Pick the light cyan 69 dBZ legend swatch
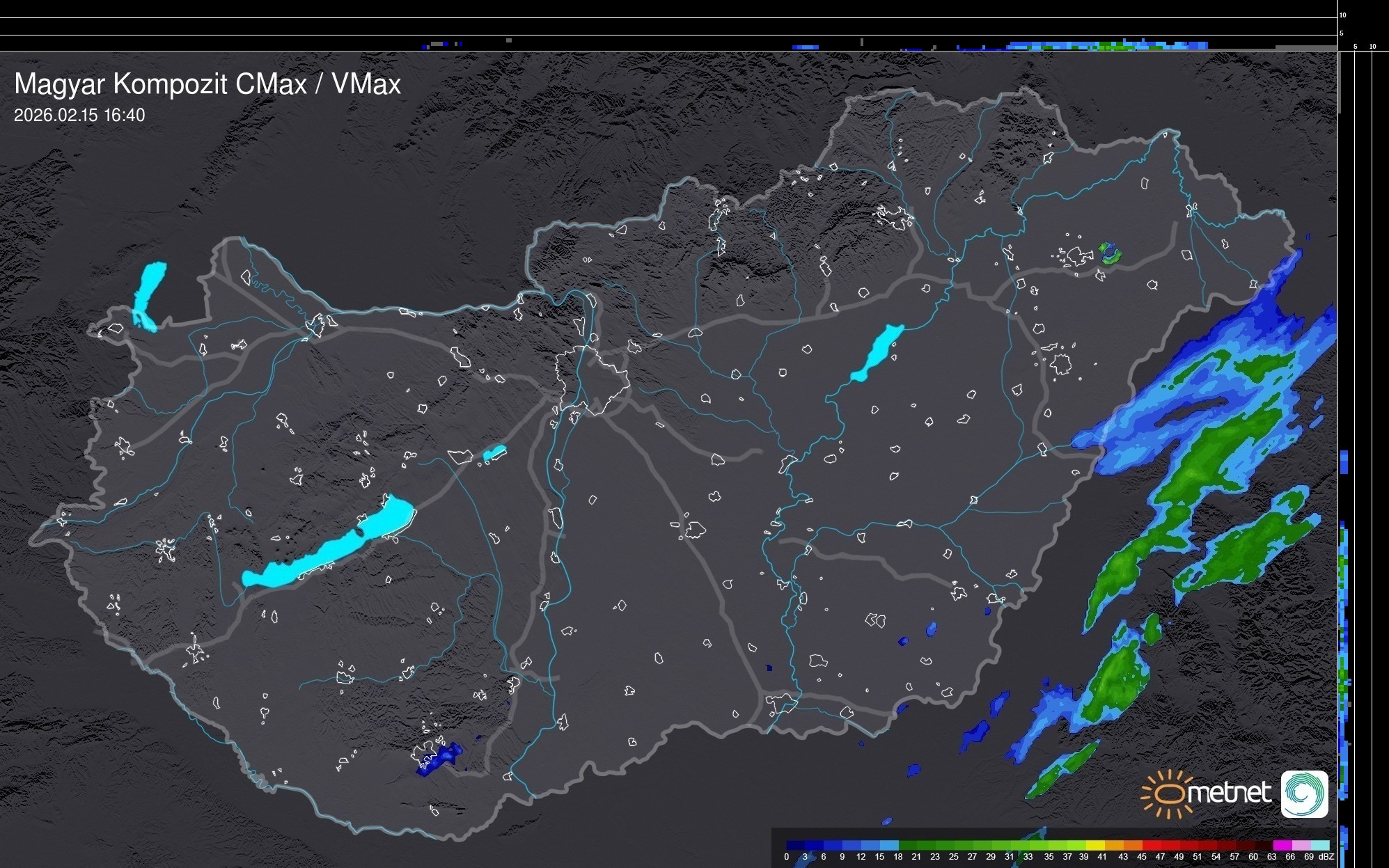Viewport: 1389px width, 868px height. pos(1319,845)
